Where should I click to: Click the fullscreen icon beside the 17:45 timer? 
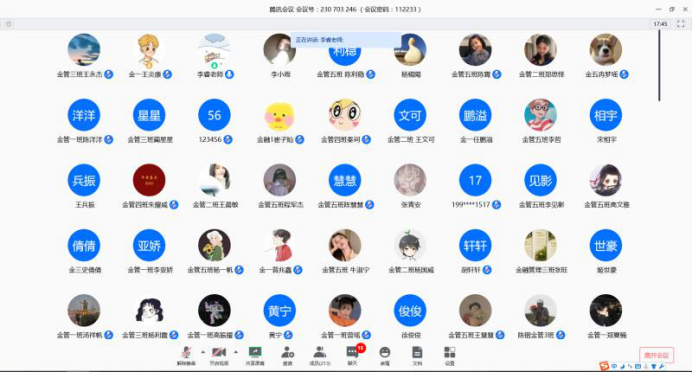(x=681, y=24)
